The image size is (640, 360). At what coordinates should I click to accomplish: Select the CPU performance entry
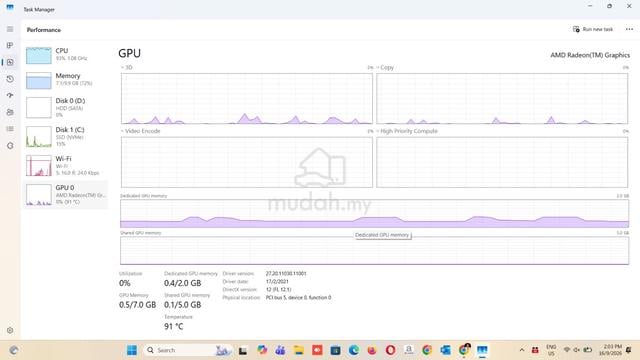pos(65,55)
